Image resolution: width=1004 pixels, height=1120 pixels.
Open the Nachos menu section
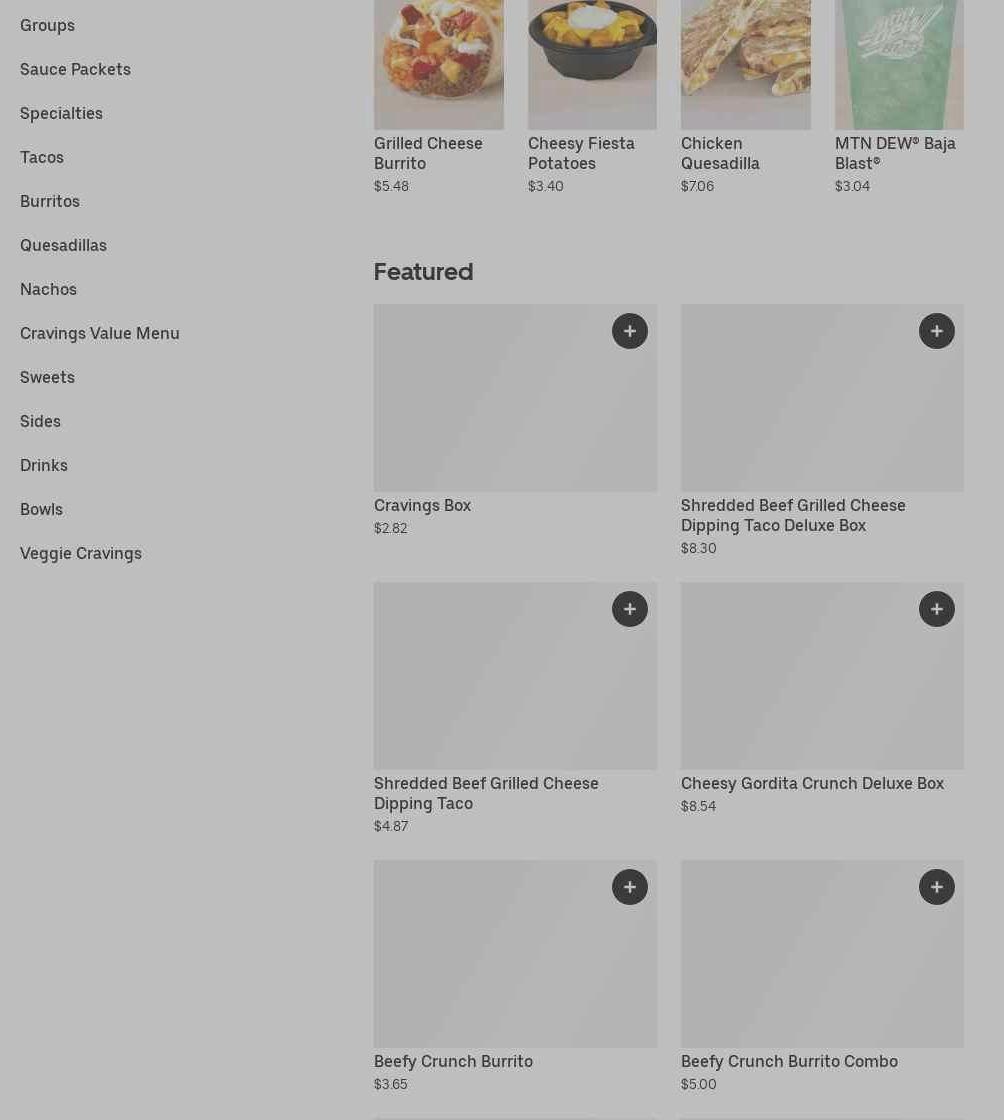(x=49, y=289)
